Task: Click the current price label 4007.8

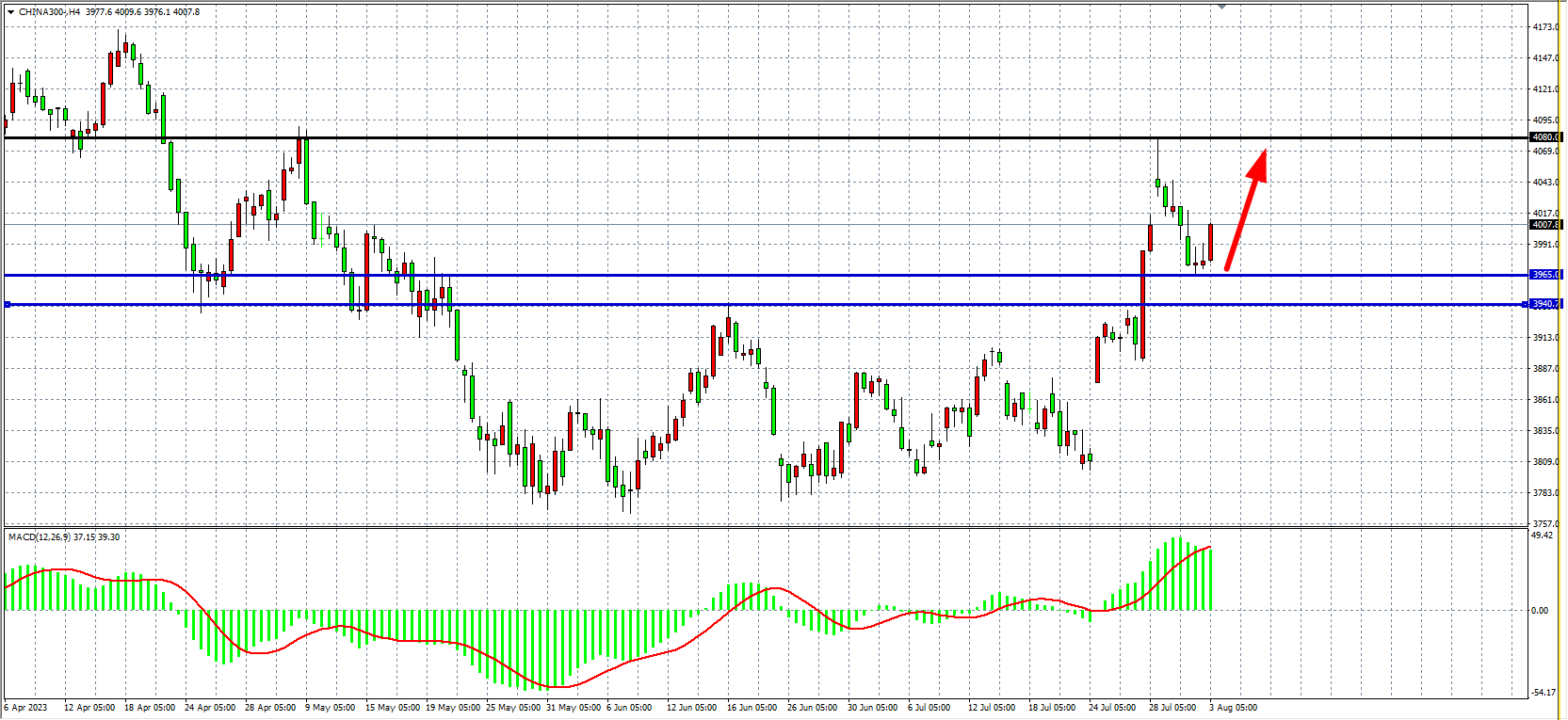Action: [x=1544, y=225]
